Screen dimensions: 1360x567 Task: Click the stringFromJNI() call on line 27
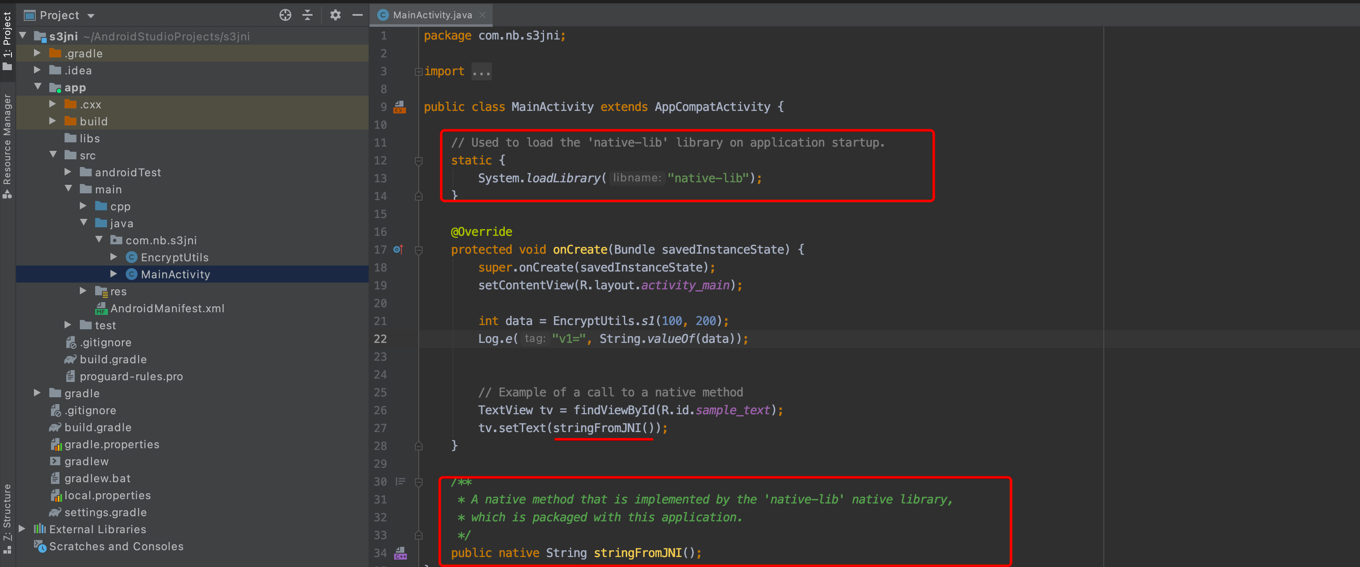(603, 428)
